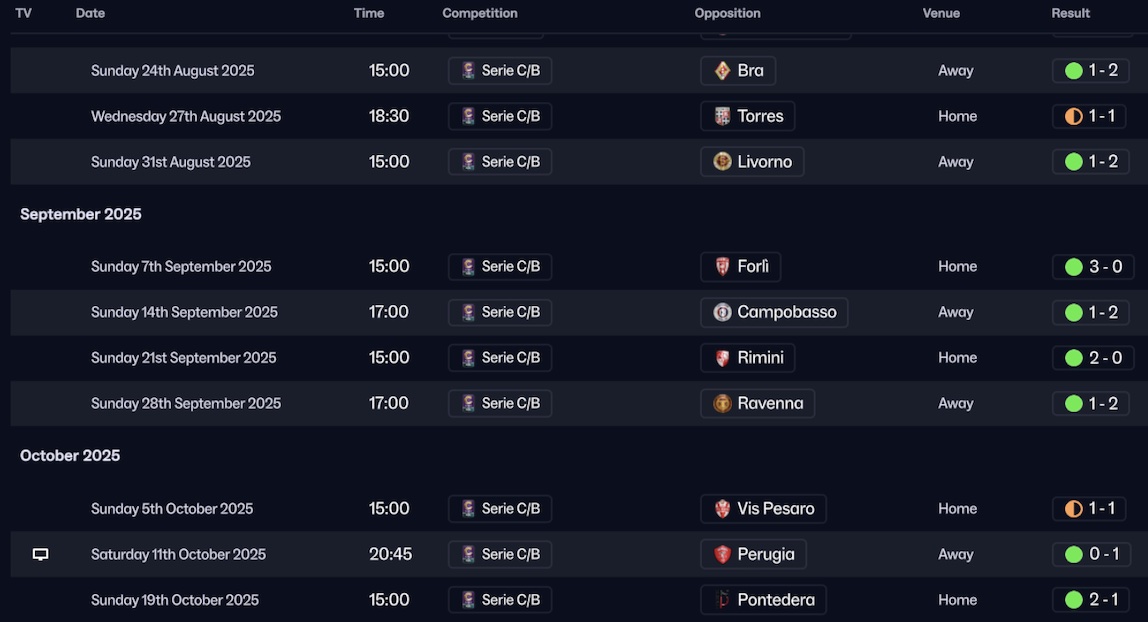Select the Vis Pesaro opposition button
The width and height of the screenshot is (1148, 622).
pyautogui.click(x=763, y=509)
